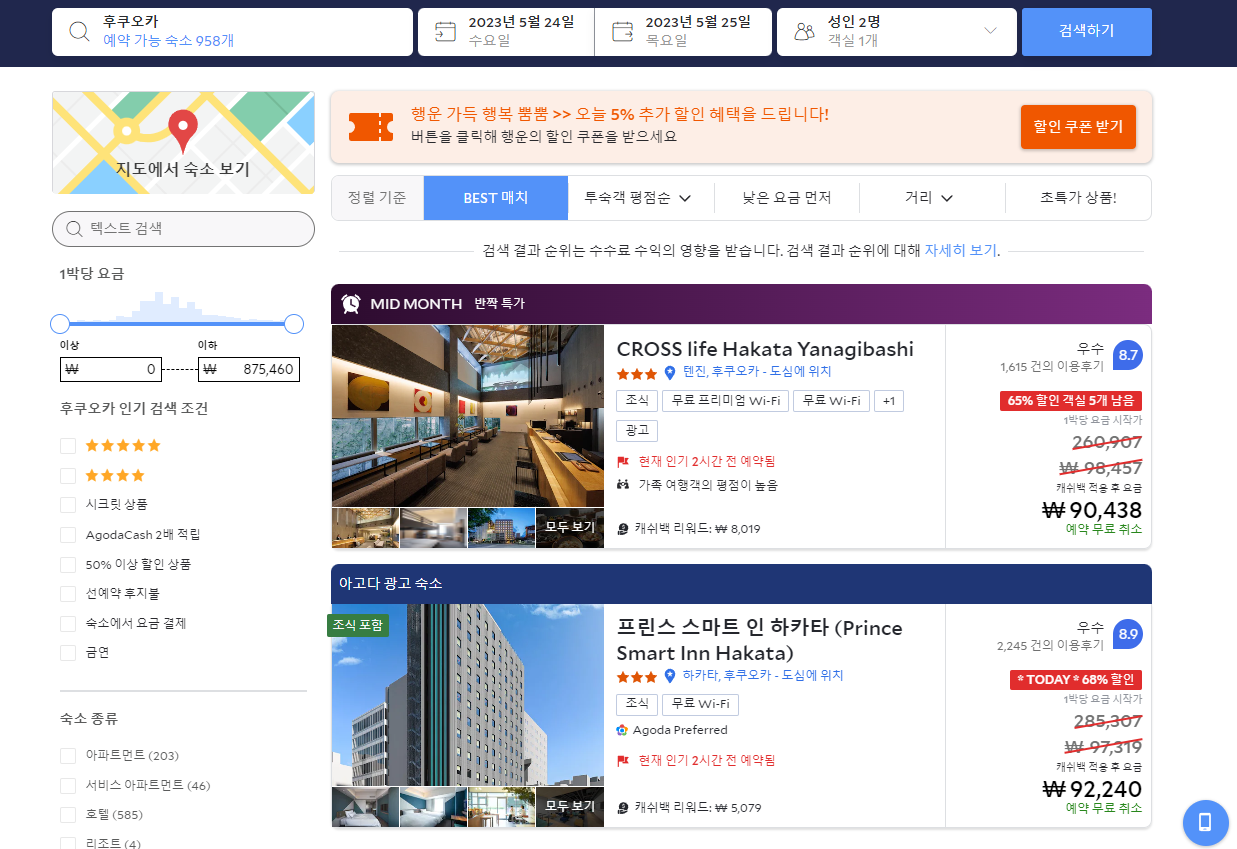Expand the 투숙객 평점순 sort dropdown
The height and width of the screenshot is (849, 1237).
[641, 198]
